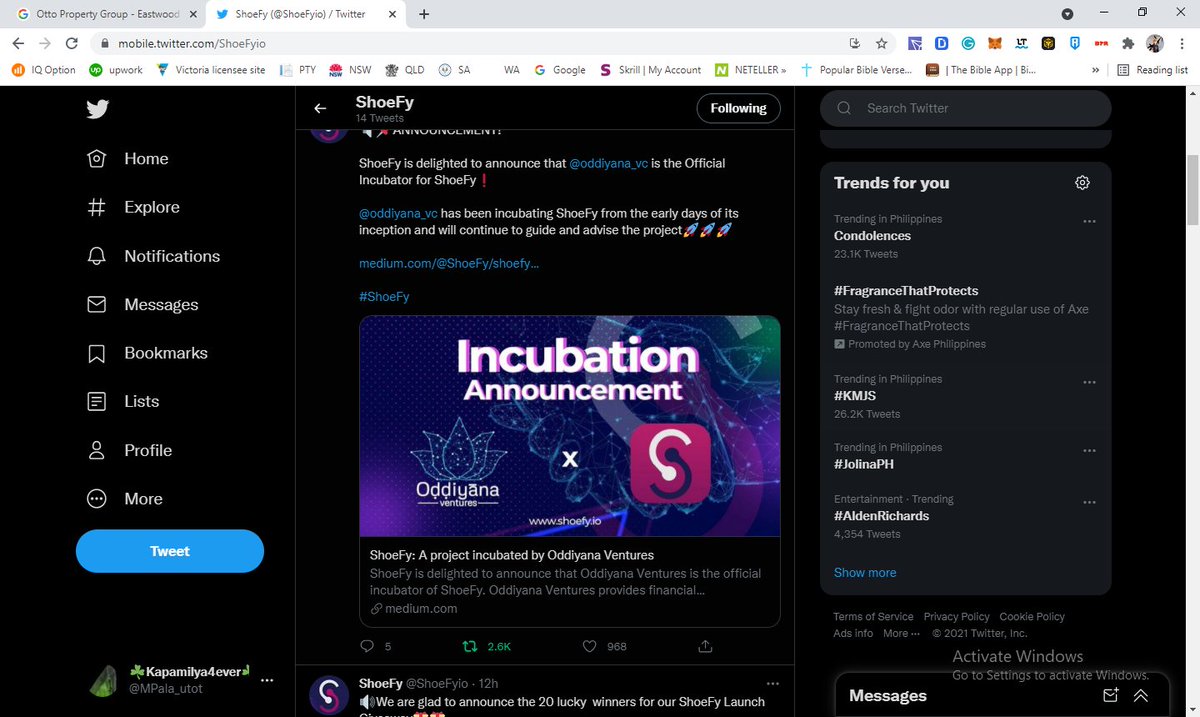Click the browser back arrow

(18, 43)
